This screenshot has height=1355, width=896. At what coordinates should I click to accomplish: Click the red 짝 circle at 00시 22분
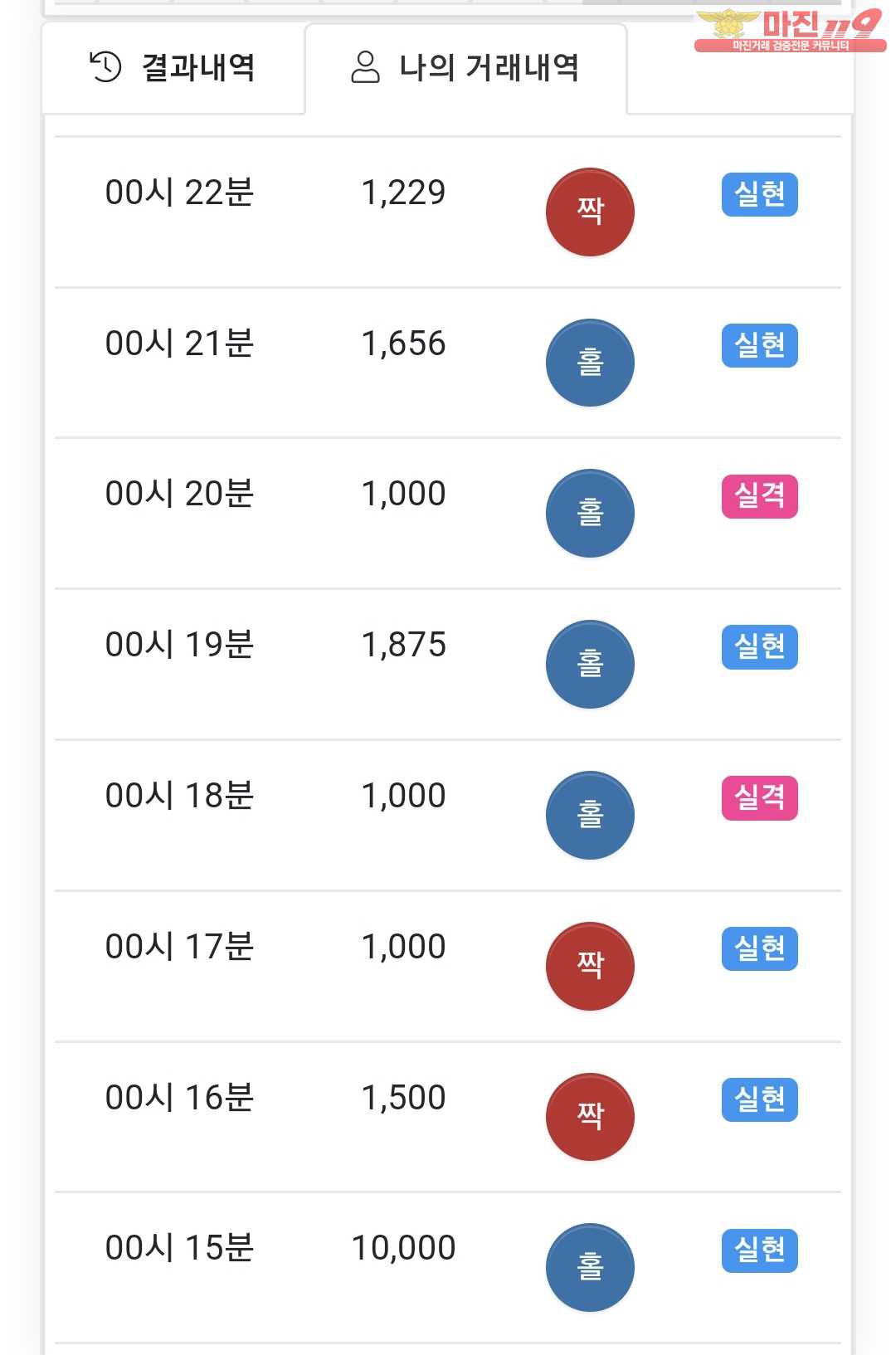(x=590, y=212)
